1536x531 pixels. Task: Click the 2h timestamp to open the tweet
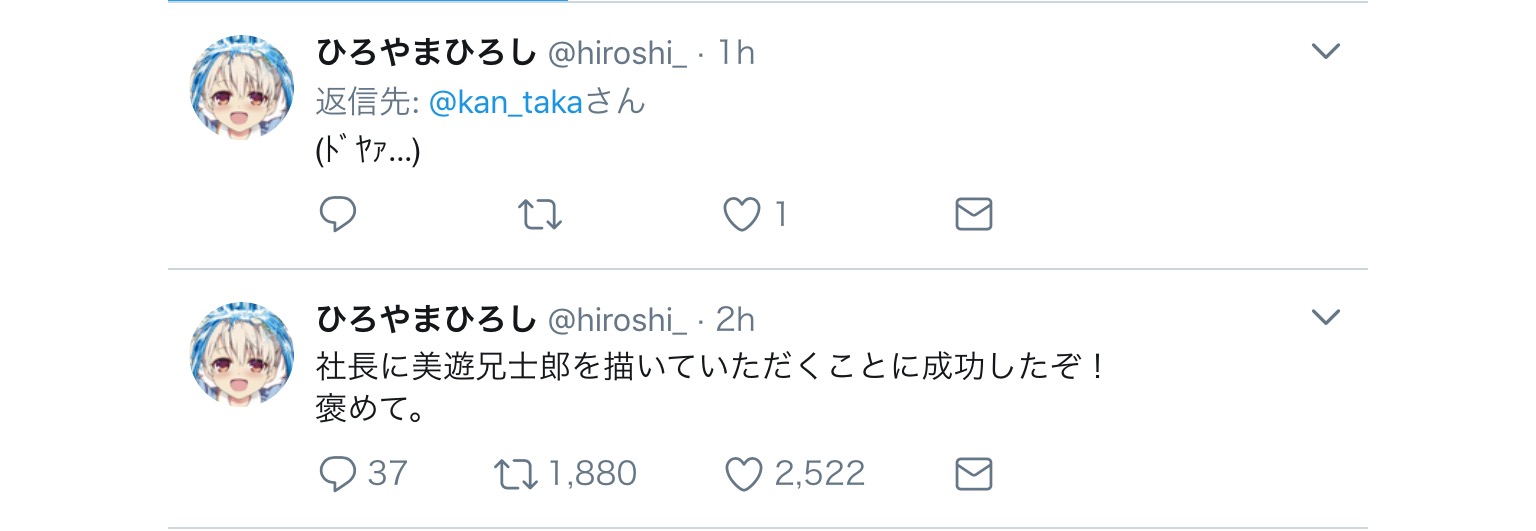coord(735,320)
